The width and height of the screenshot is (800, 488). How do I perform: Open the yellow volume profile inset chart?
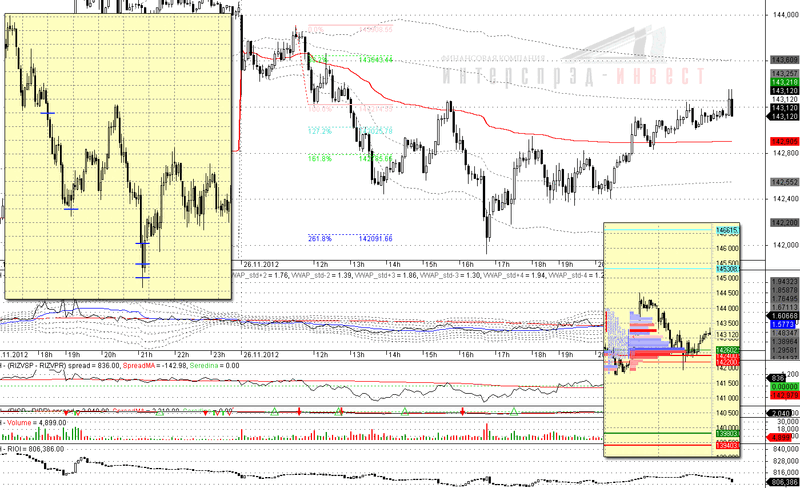671,339
